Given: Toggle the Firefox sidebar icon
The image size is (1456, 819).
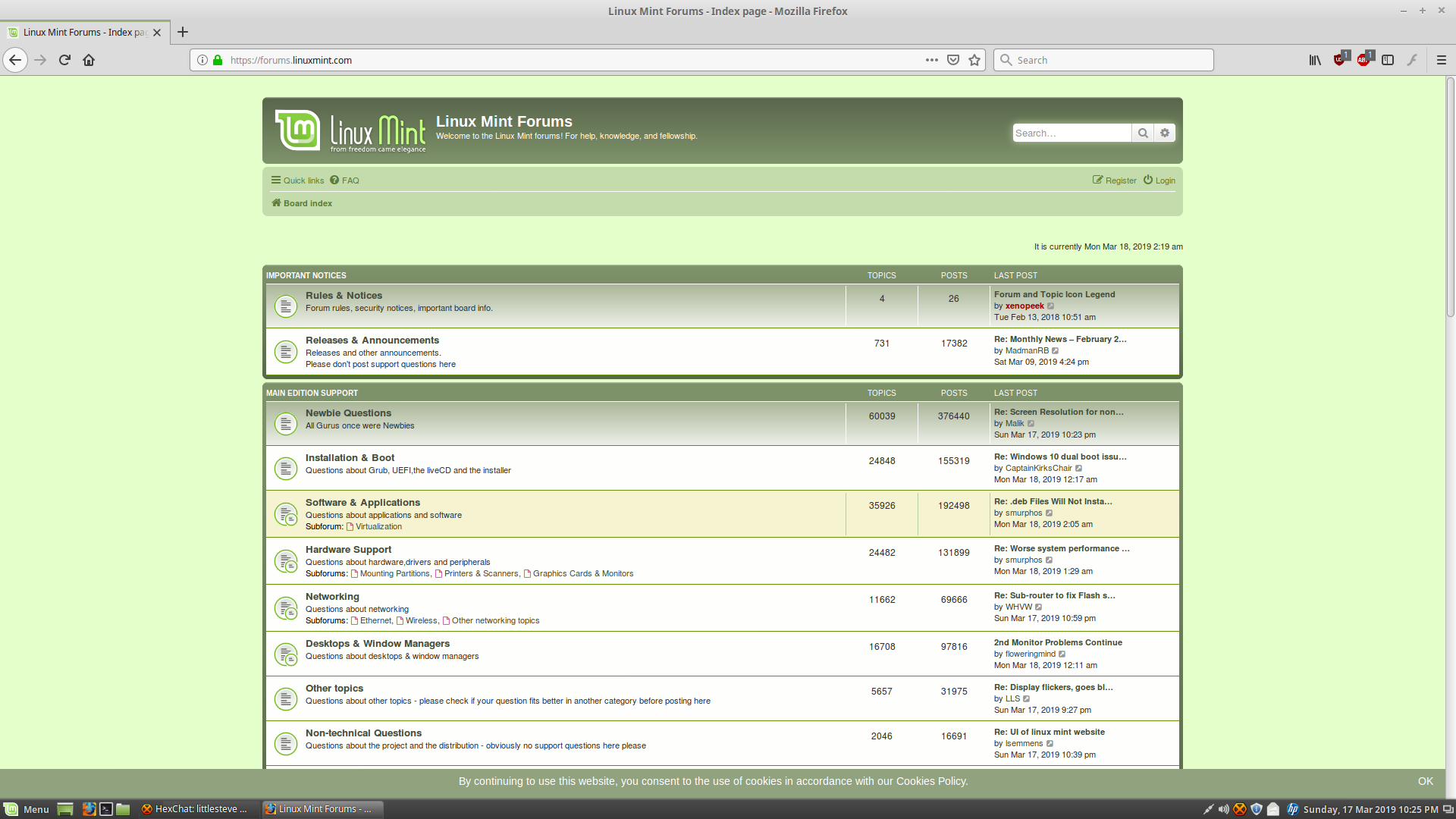Looking at the screenshot, I should [1388, 60].
